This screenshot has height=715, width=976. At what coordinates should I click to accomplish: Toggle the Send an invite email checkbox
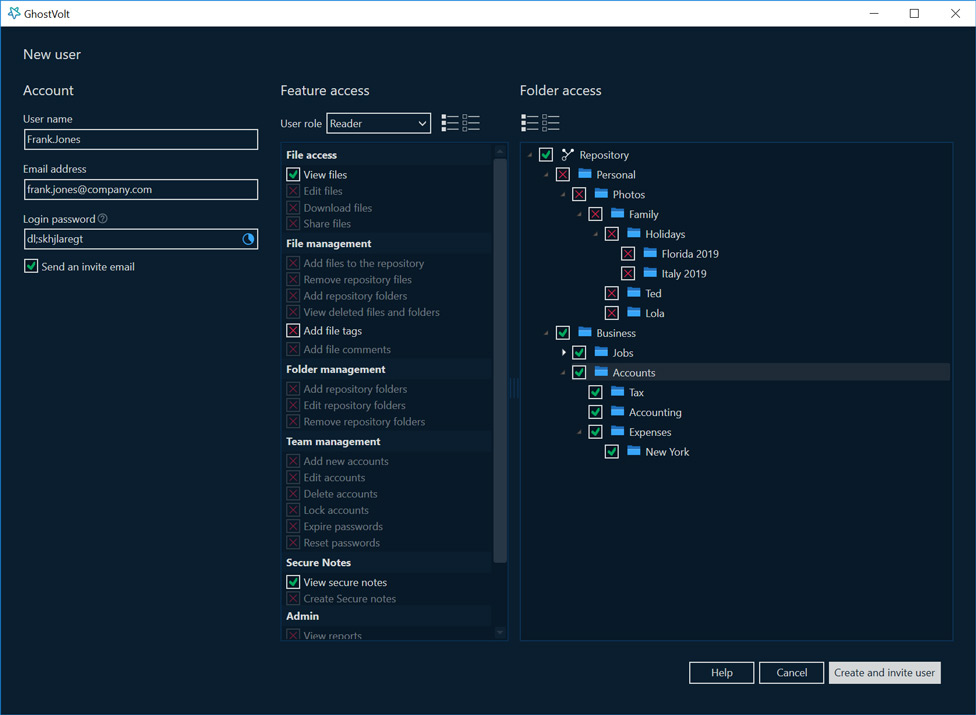pyautogui.click(x=30, y=266)
